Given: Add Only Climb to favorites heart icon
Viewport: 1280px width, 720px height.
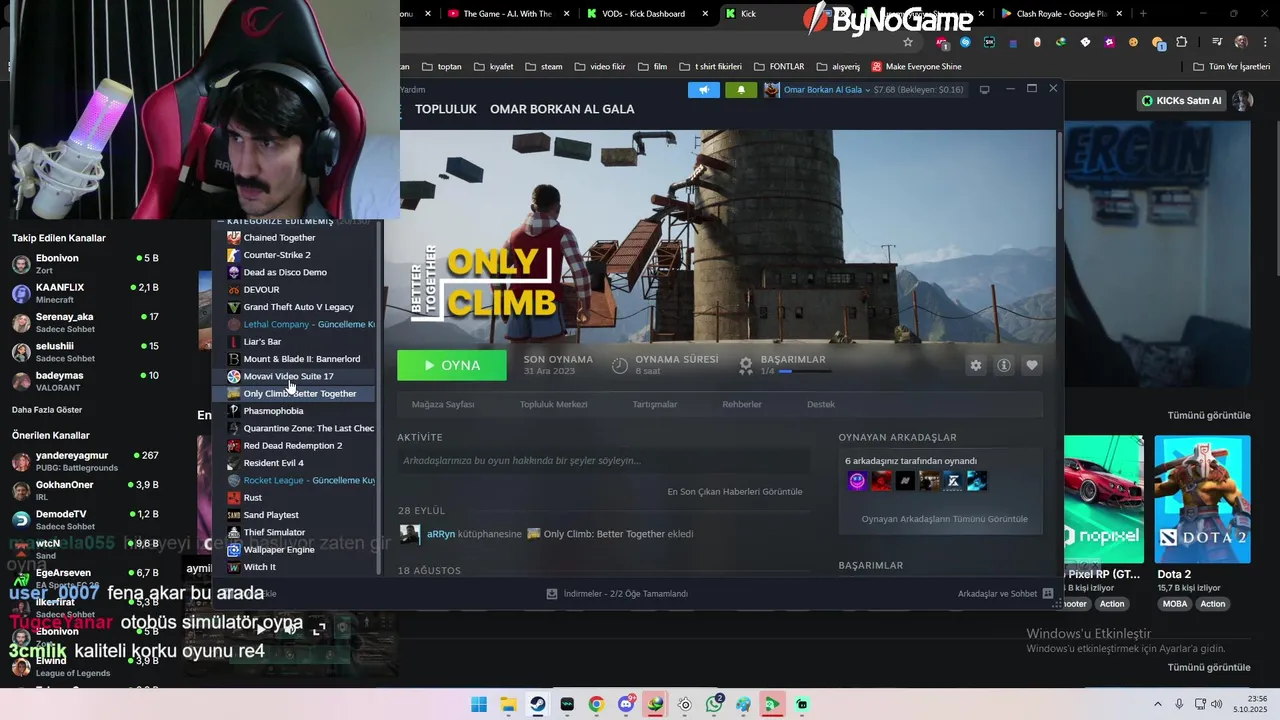Looking at the screenshot, I should 1032,365.
